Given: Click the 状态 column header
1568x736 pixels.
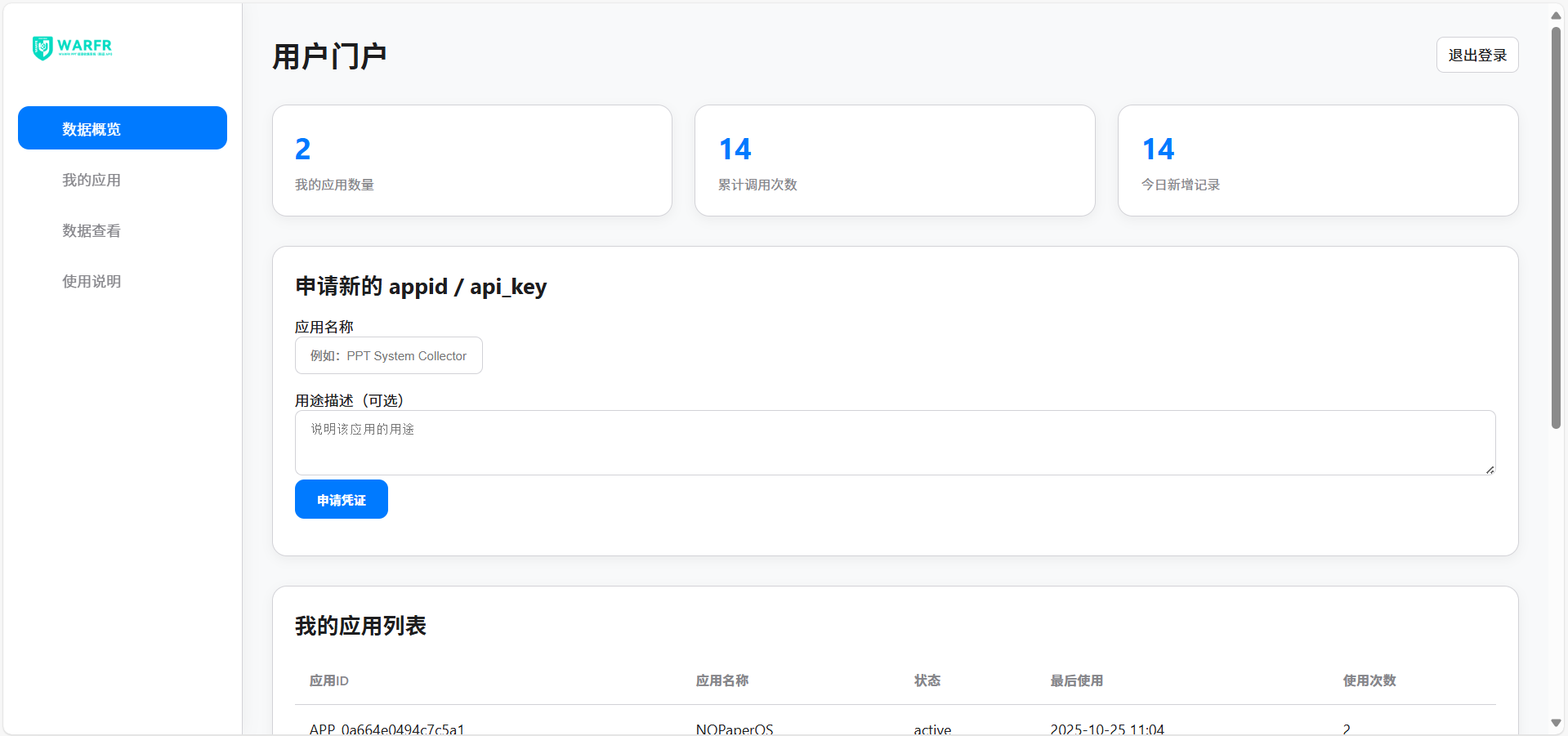Looking at the screenshot, I should tap(927, 680).
